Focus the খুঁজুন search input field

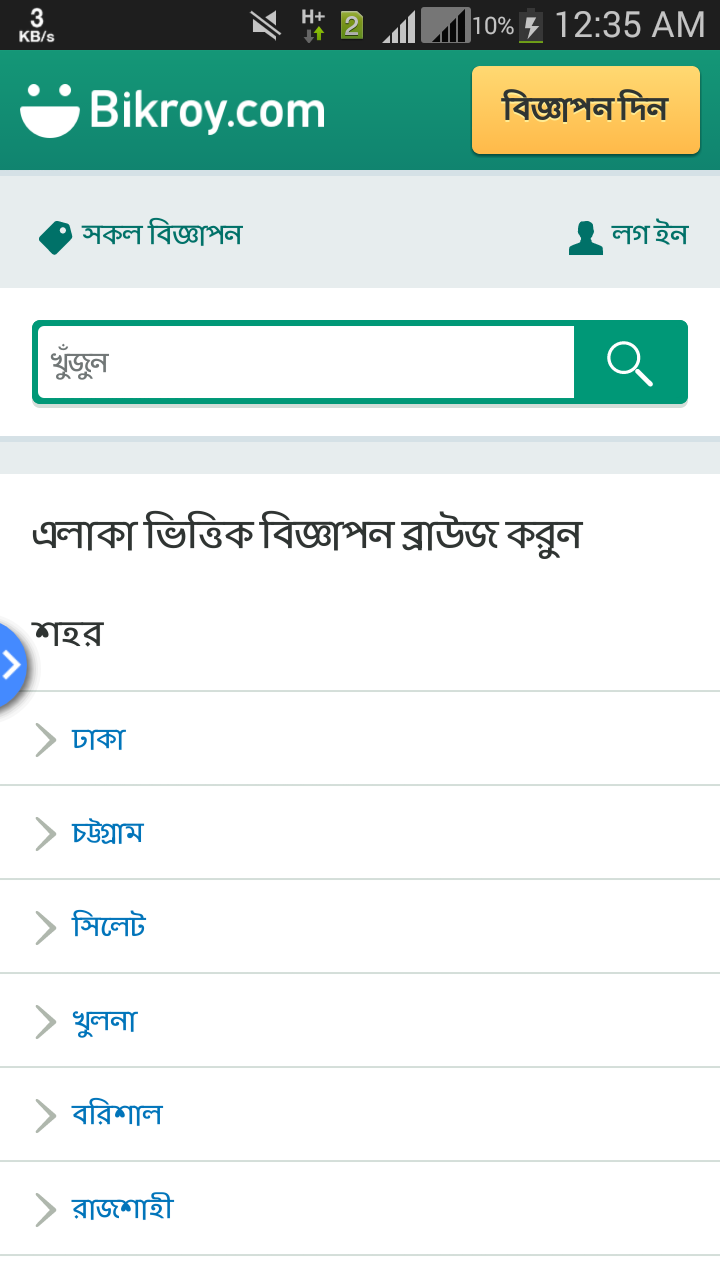305,362
